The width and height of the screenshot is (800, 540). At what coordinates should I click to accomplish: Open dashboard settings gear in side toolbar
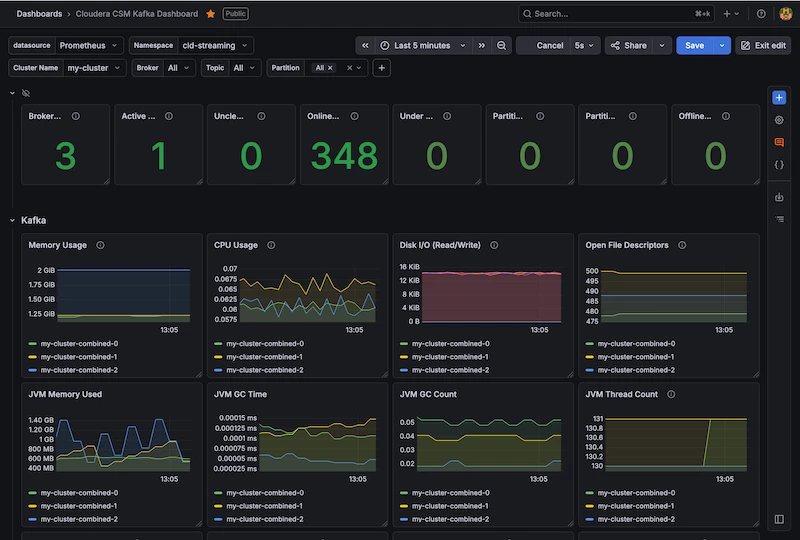(x=779, y=120)
